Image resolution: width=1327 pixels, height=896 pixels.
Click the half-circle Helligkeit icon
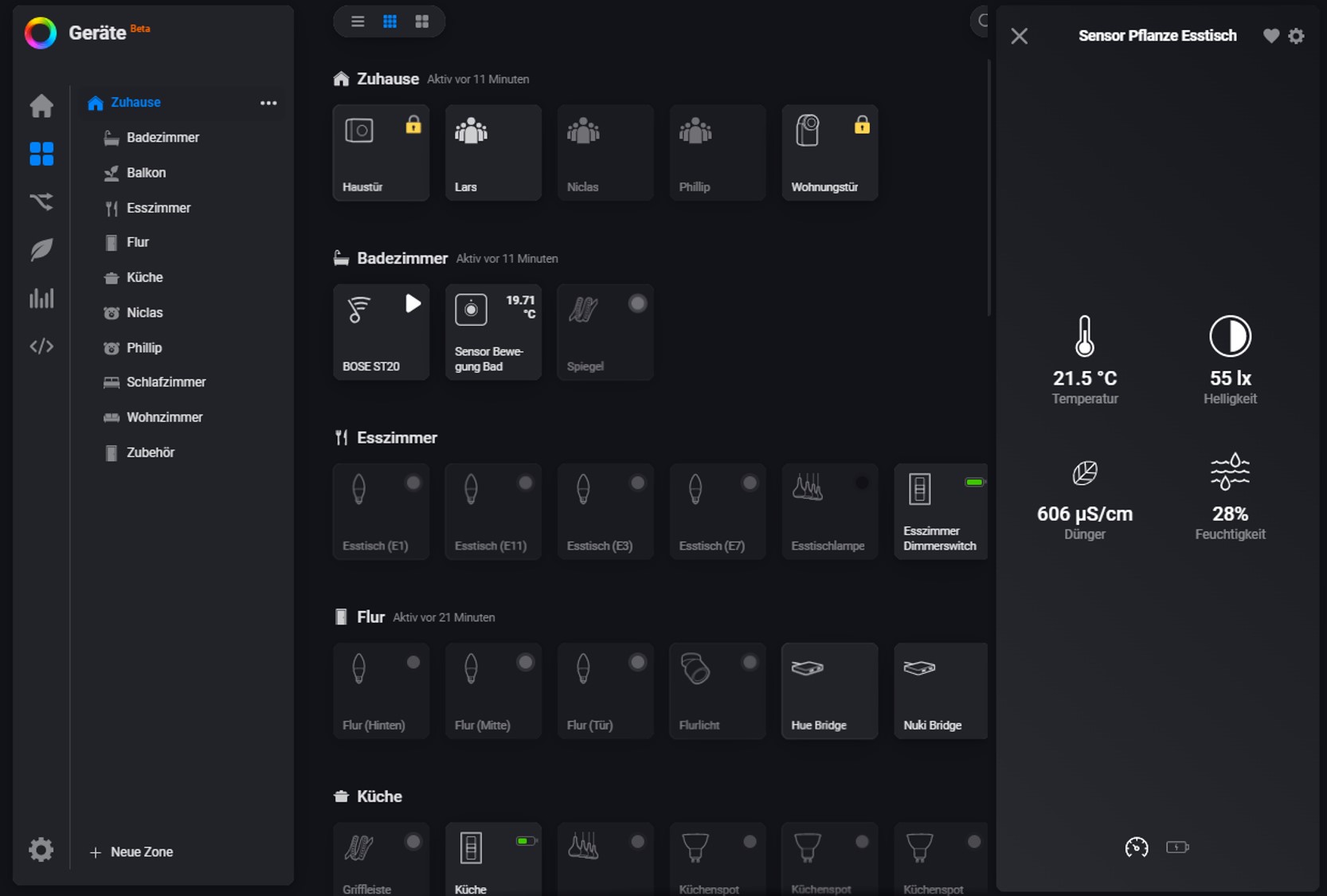pos(1230,335)
